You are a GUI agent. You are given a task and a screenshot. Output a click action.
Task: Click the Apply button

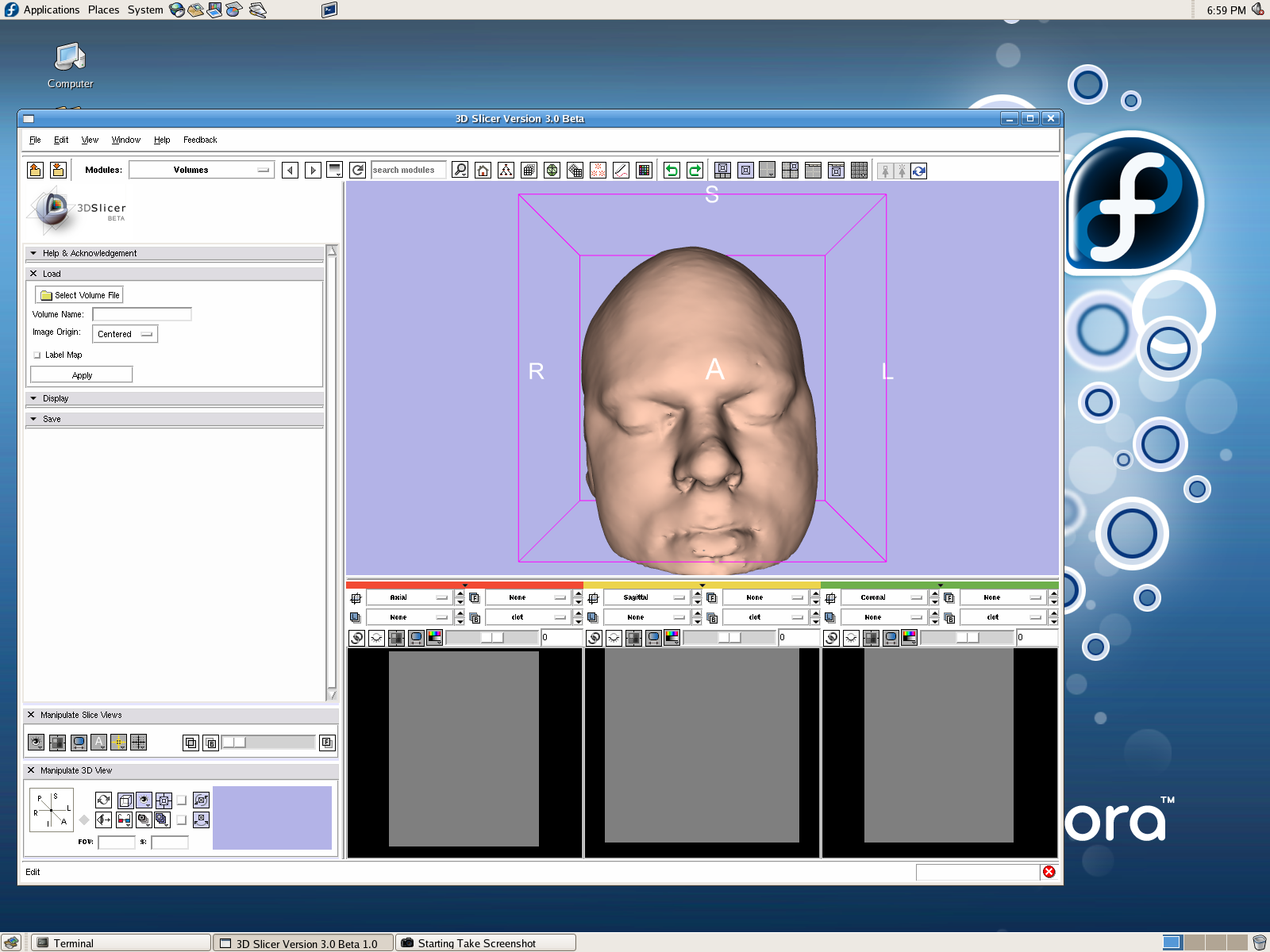[x=82, y=375]
